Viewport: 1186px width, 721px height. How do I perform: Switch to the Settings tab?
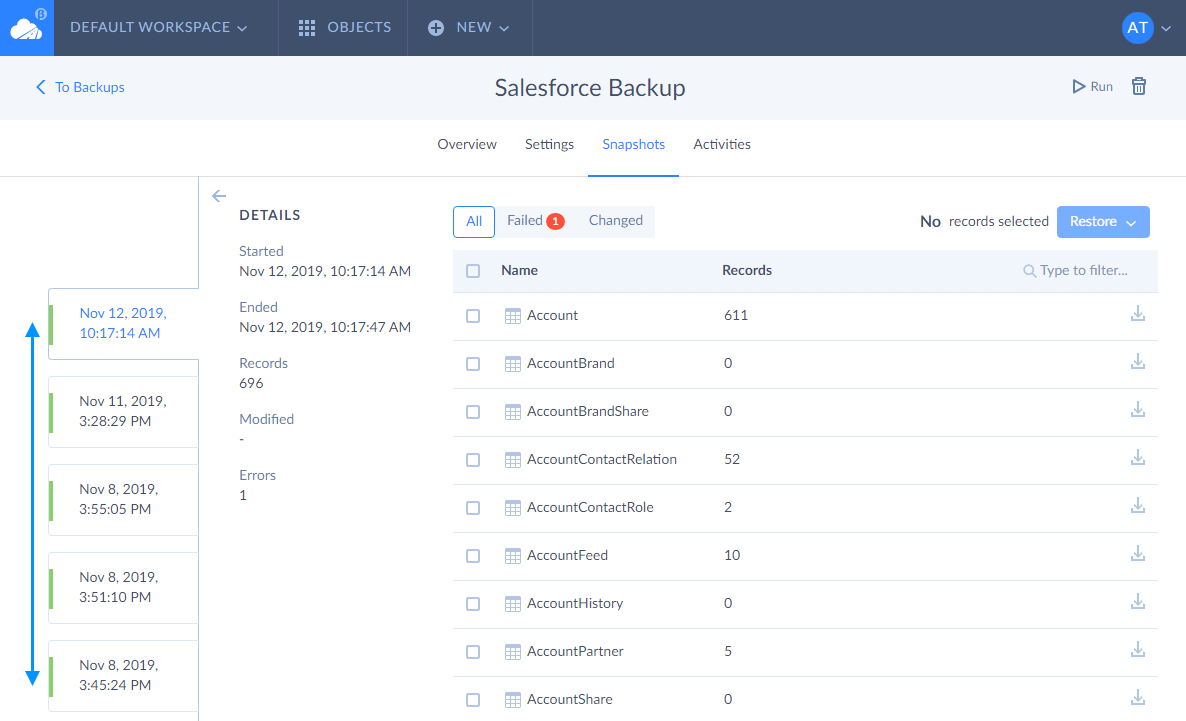[x=549, y=145]
